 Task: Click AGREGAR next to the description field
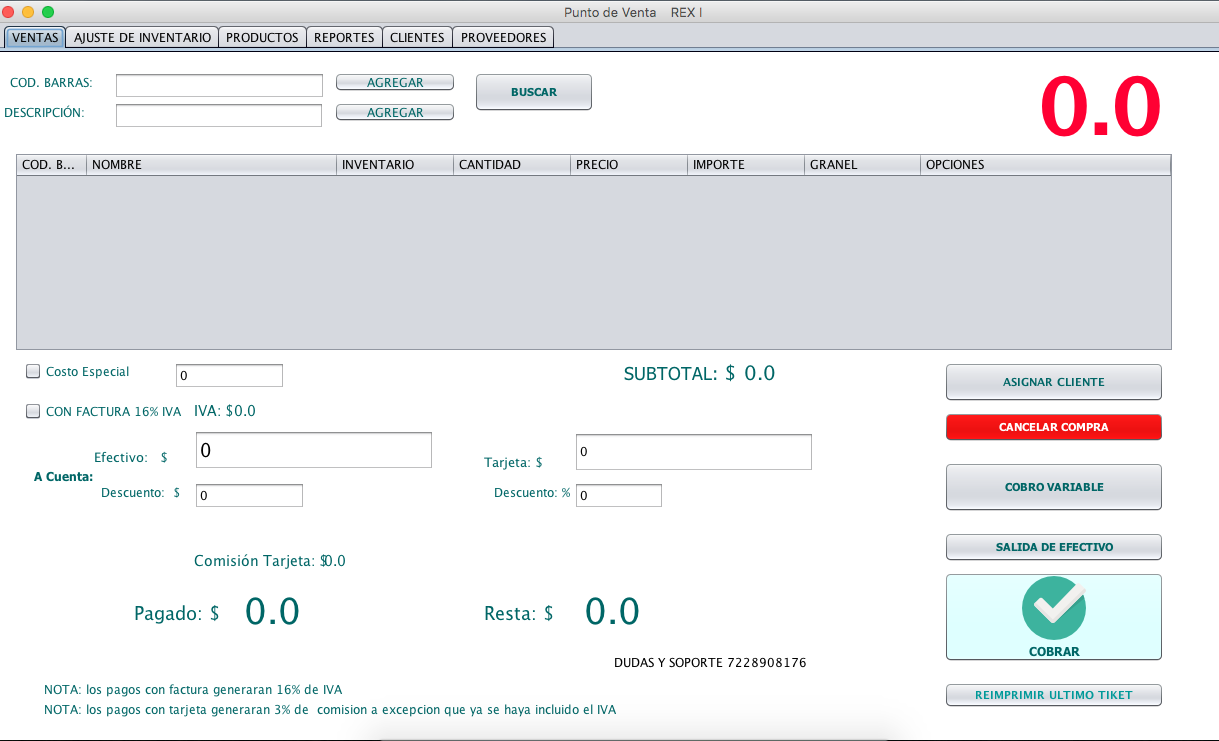click(x=395, y=113)
